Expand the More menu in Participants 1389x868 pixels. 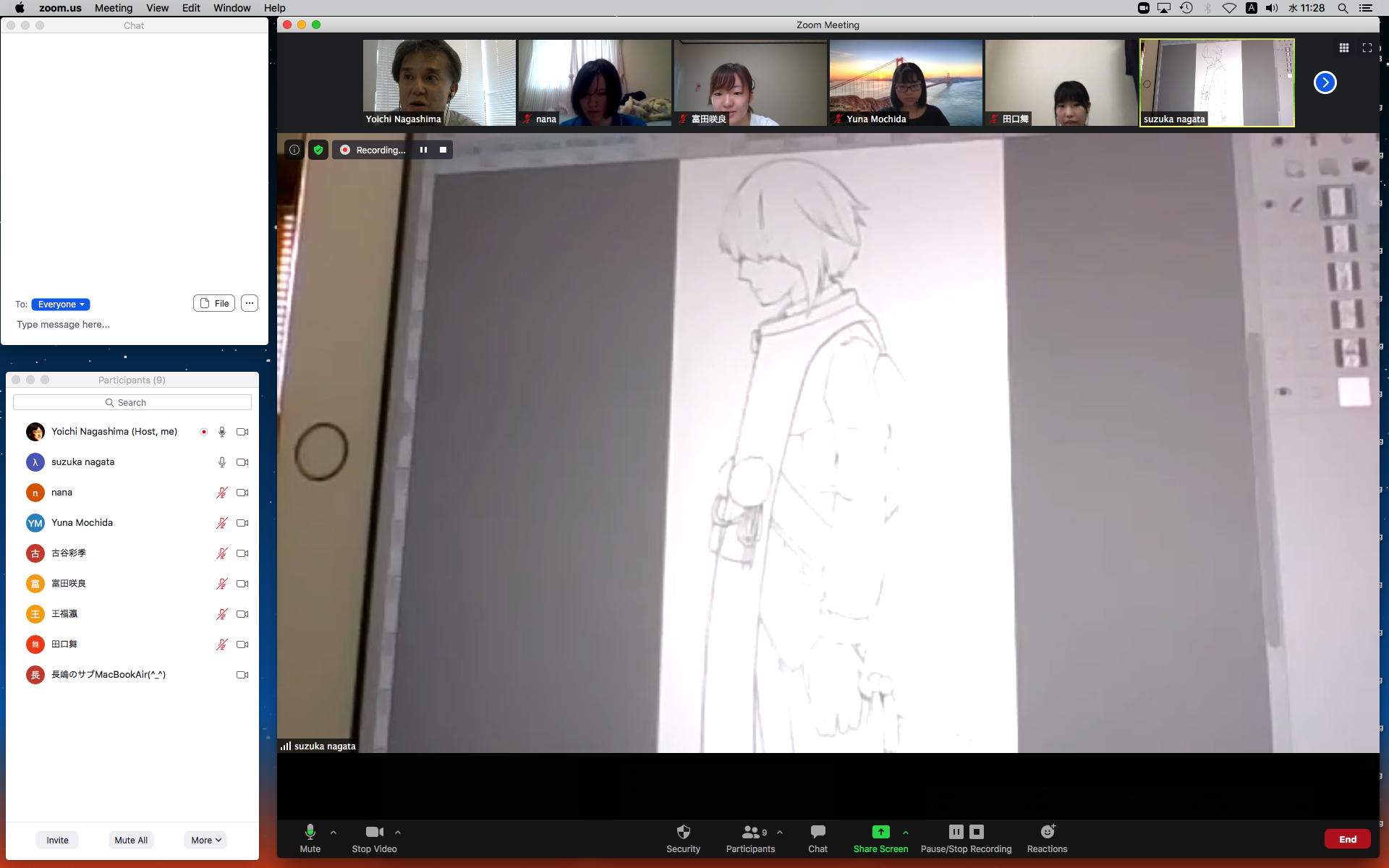(205, 840)
